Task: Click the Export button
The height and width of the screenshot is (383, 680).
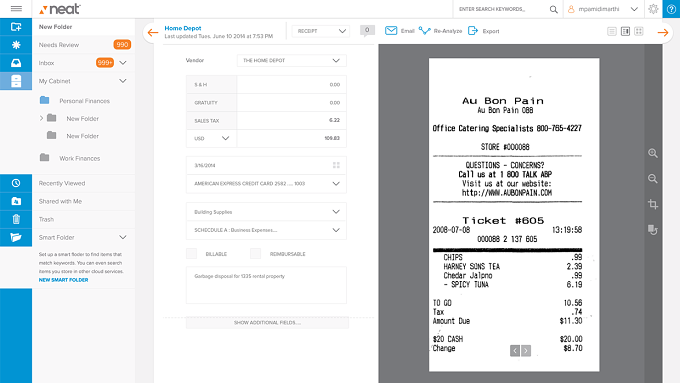Action: pyautogui.click(x=484, y=31)
